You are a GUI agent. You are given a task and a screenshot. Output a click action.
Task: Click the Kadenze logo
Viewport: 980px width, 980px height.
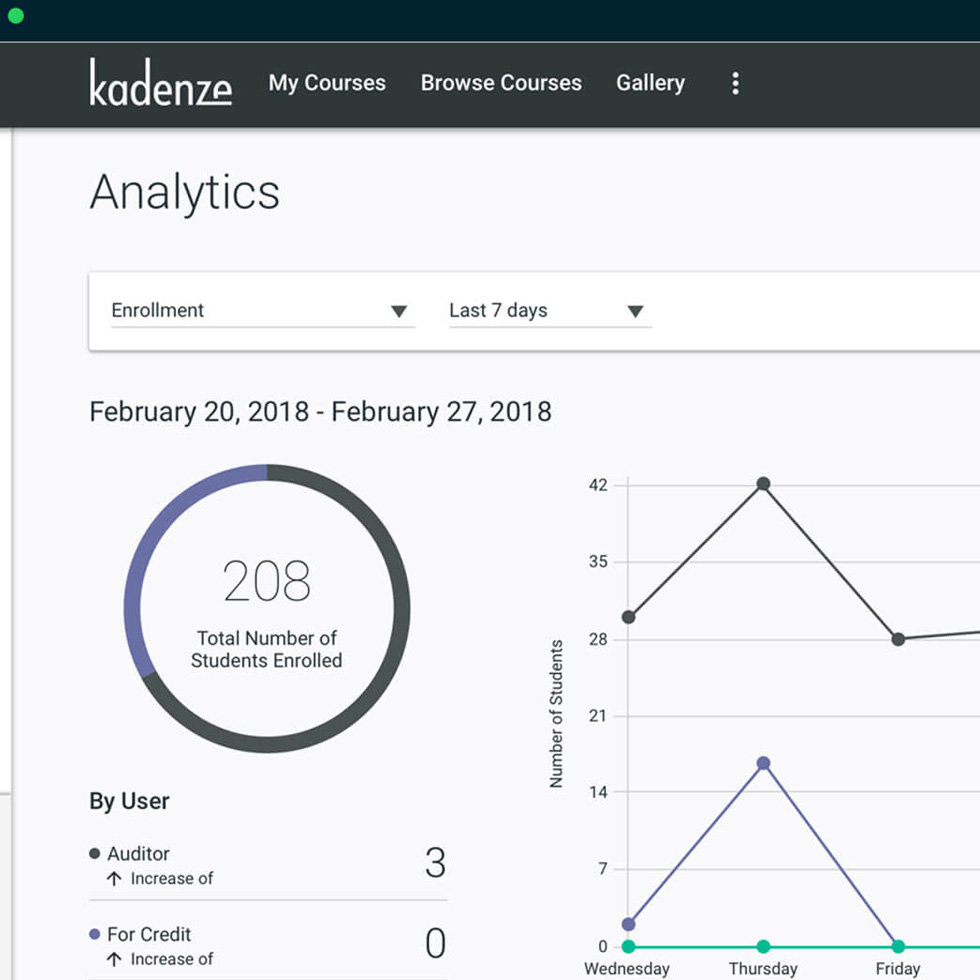[160, 83]
